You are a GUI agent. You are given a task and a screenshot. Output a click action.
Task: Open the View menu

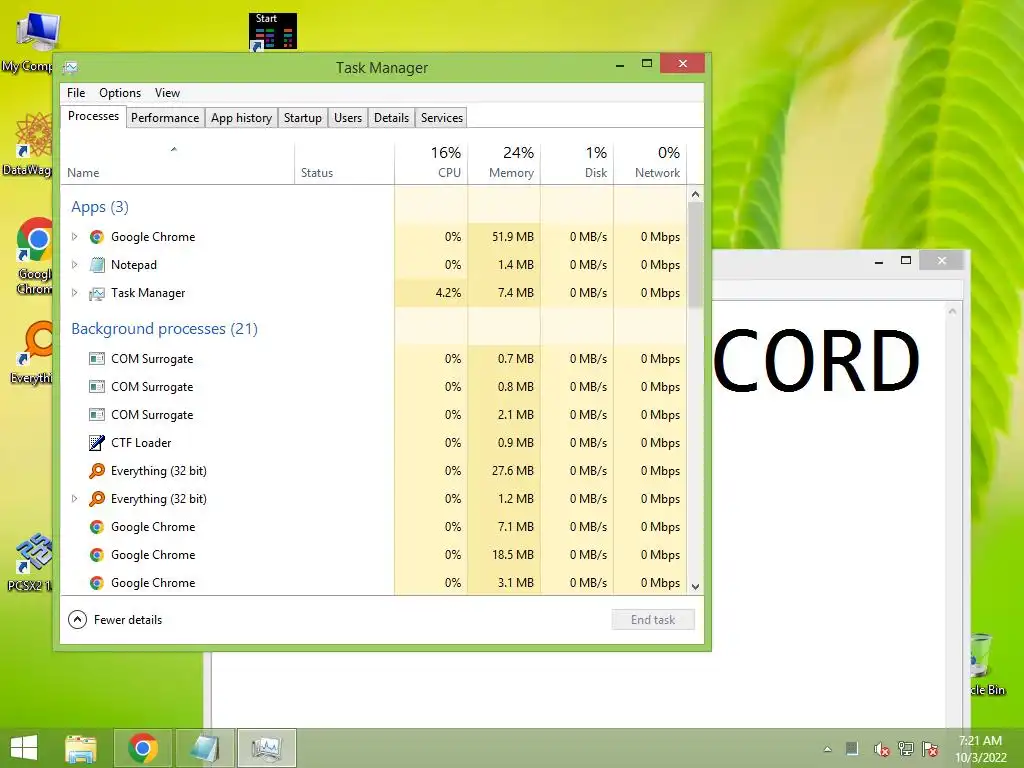click(167, 93)
